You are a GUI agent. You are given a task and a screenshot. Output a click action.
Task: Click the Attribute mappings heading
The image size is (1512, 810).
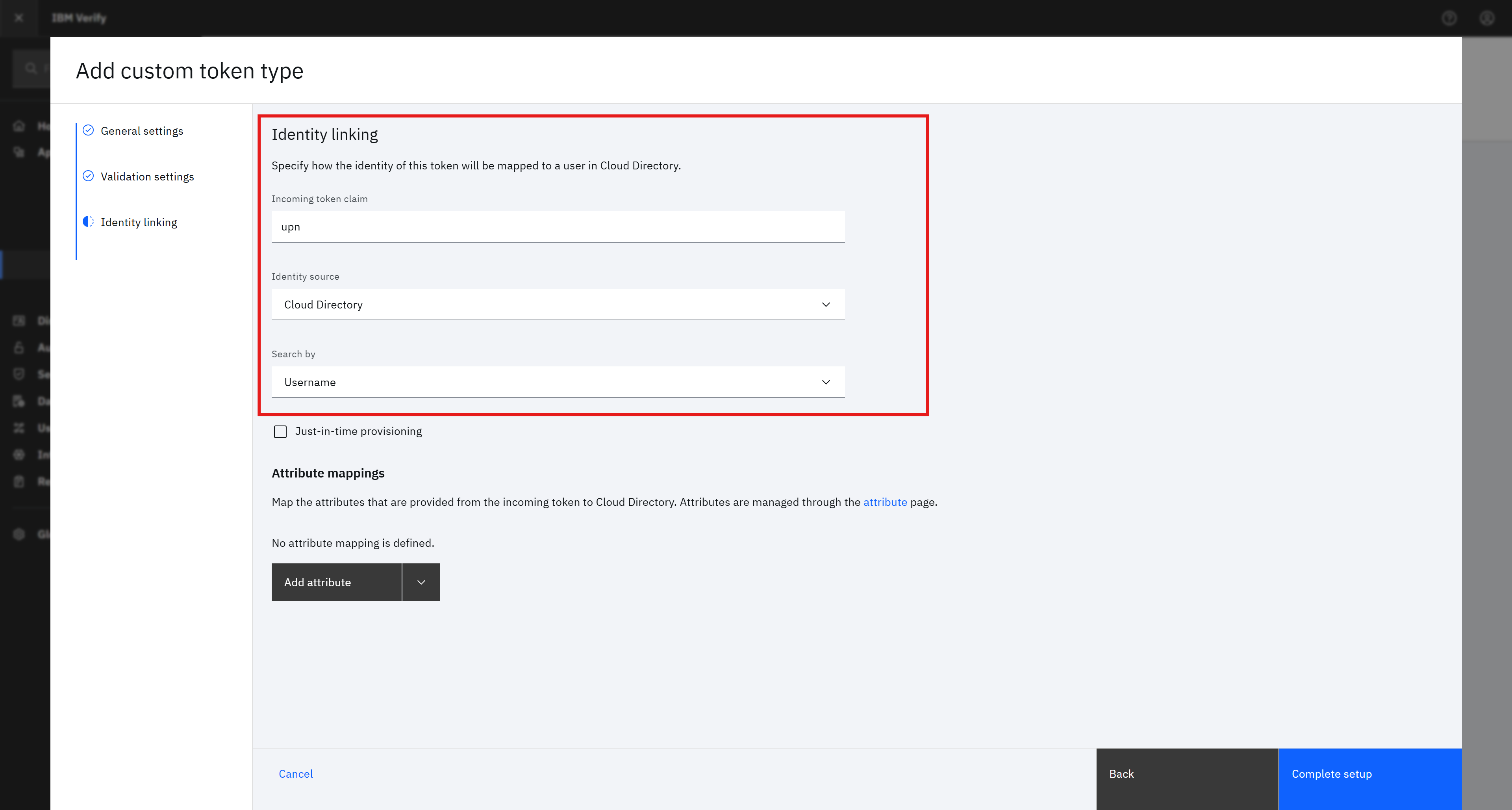pos(328,474)
